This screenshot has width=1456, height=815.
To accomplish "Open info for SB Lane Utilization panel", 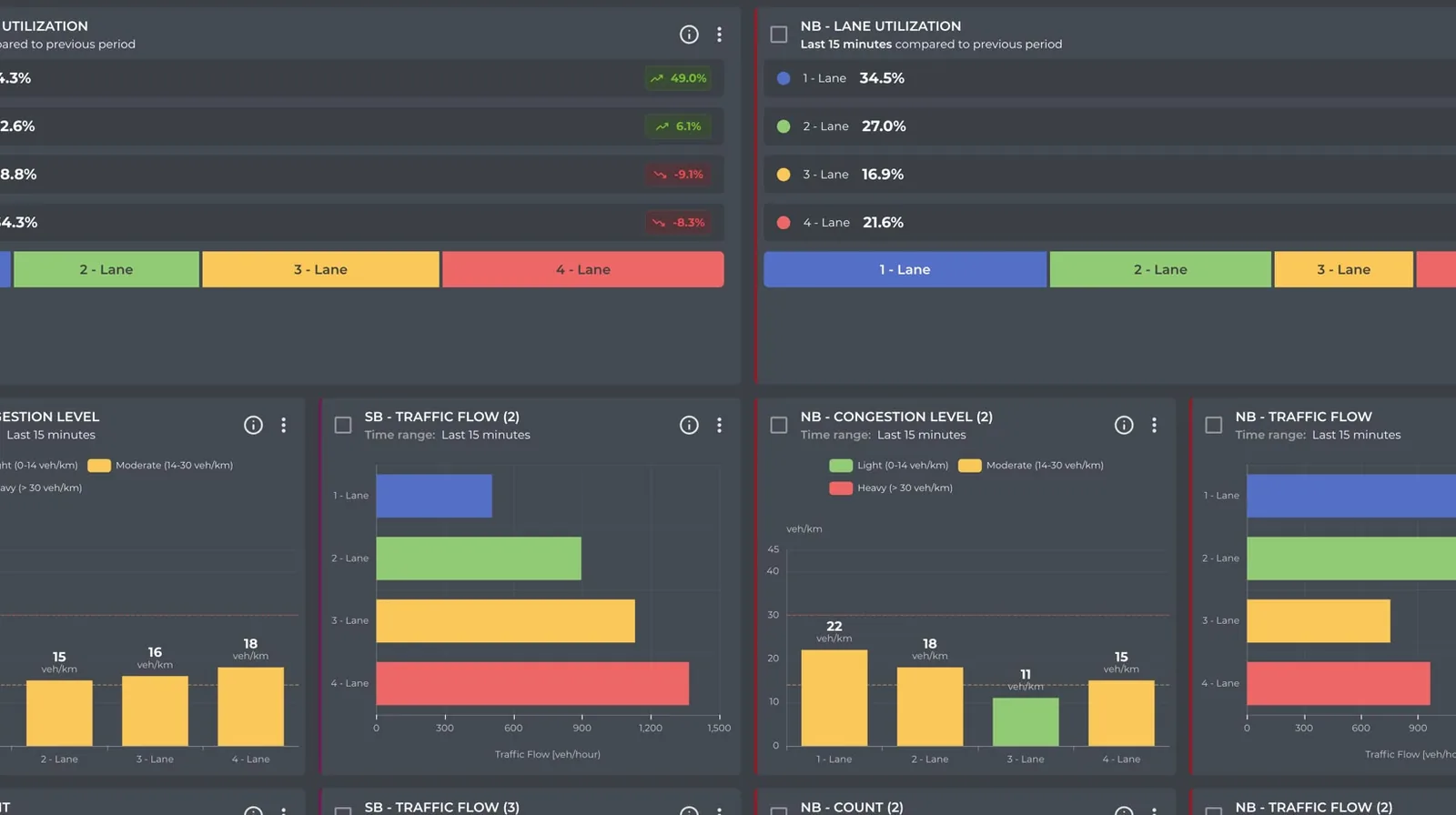I will 689,35.
